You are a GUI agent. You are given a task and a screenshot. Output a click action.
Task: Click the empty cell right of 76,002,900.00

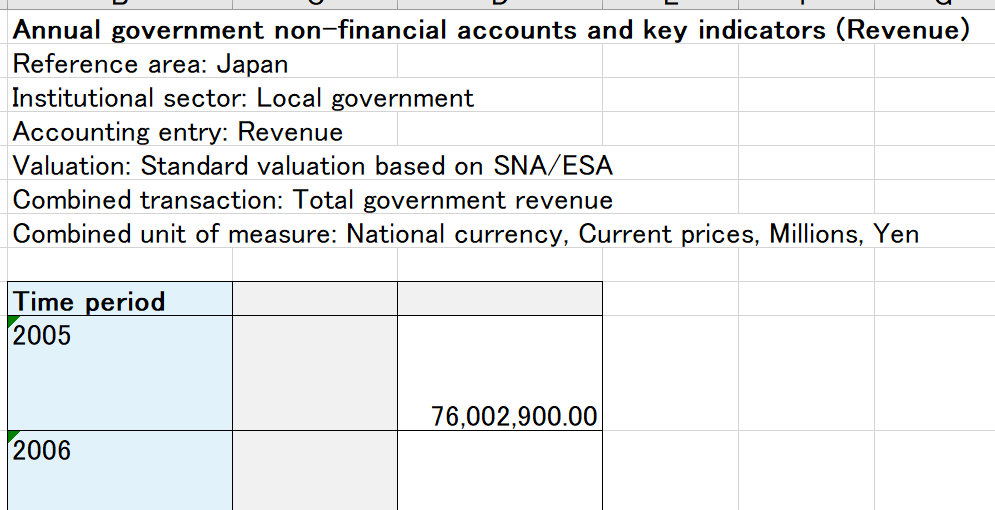[670, 373]
